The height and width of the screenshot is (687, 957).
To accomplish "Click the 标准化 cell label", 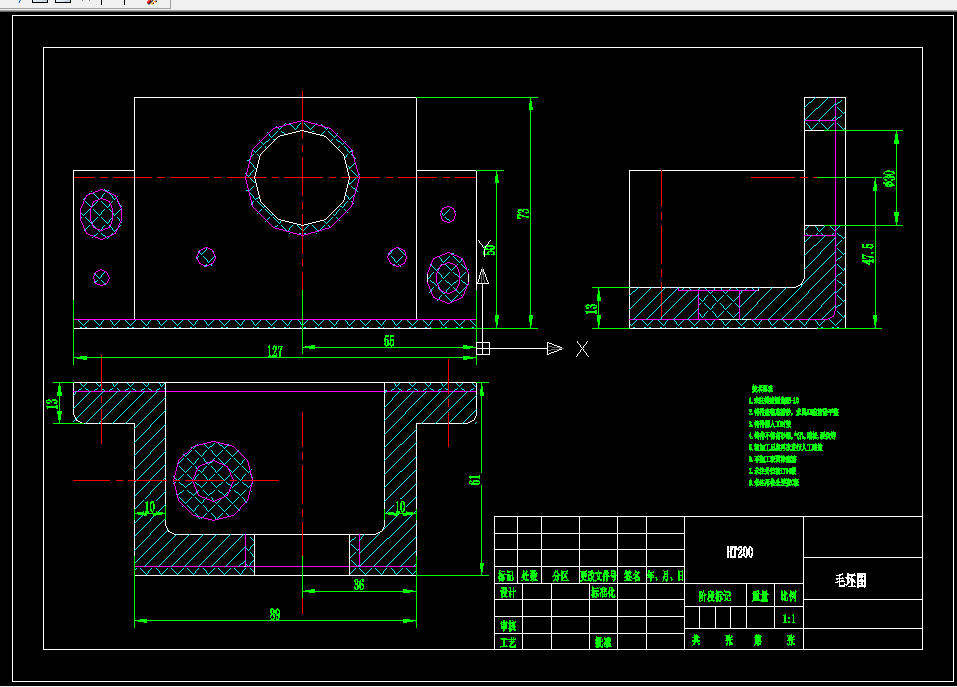I will point(603,592).
